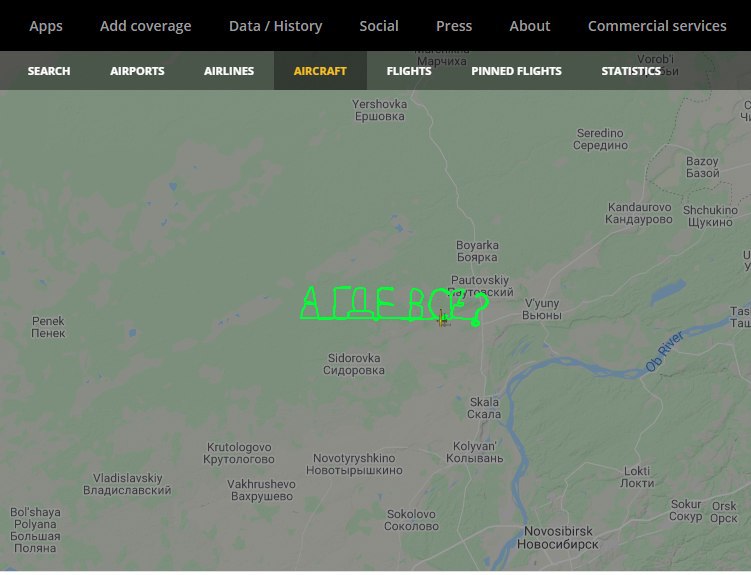Click the Bol'shaya Polyana map label
This screenshot has height=575, width=751.
click(x=35, y=530)
